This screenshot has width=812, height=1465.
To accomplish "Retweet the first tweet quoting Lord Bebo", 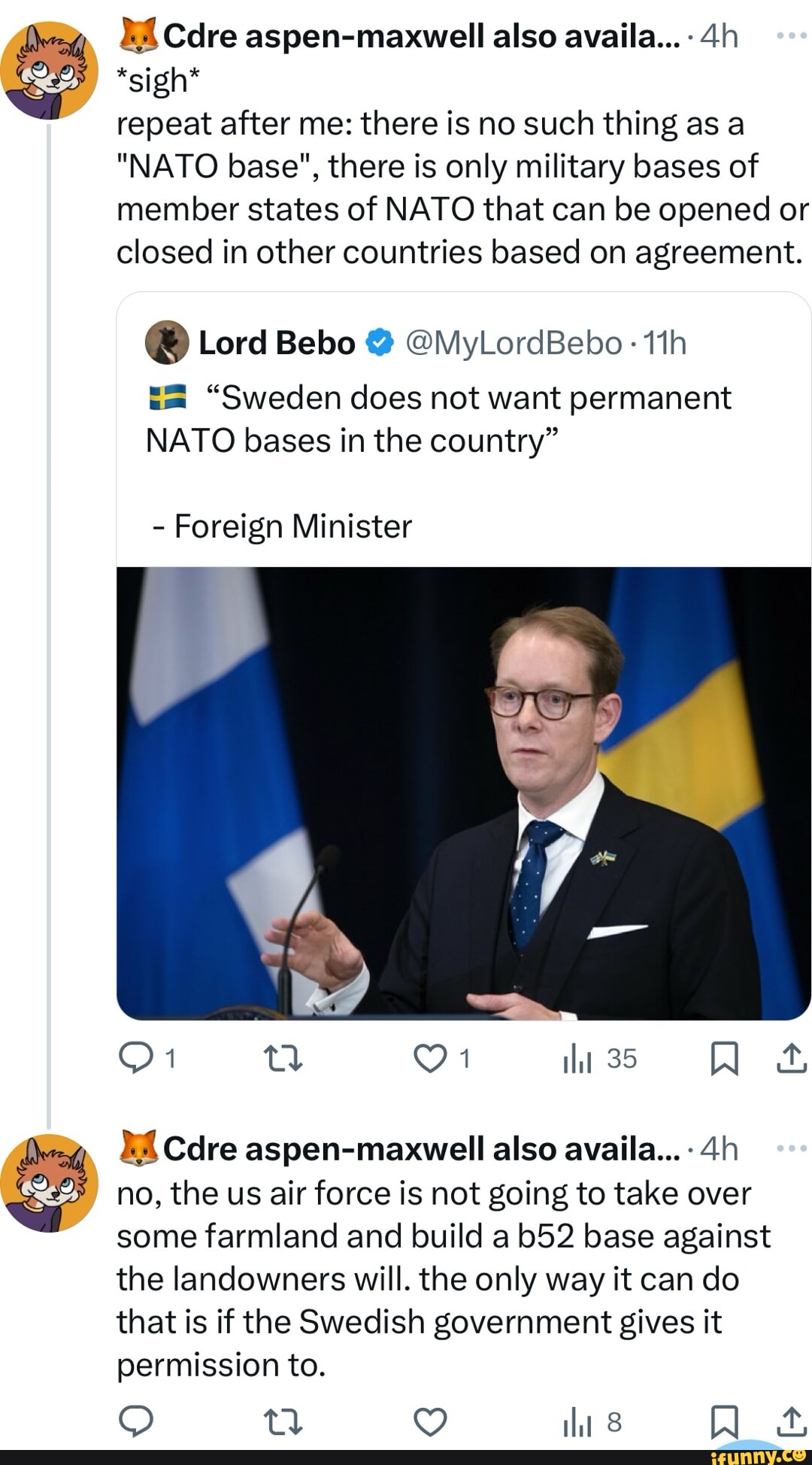I will coord(283,1059).
